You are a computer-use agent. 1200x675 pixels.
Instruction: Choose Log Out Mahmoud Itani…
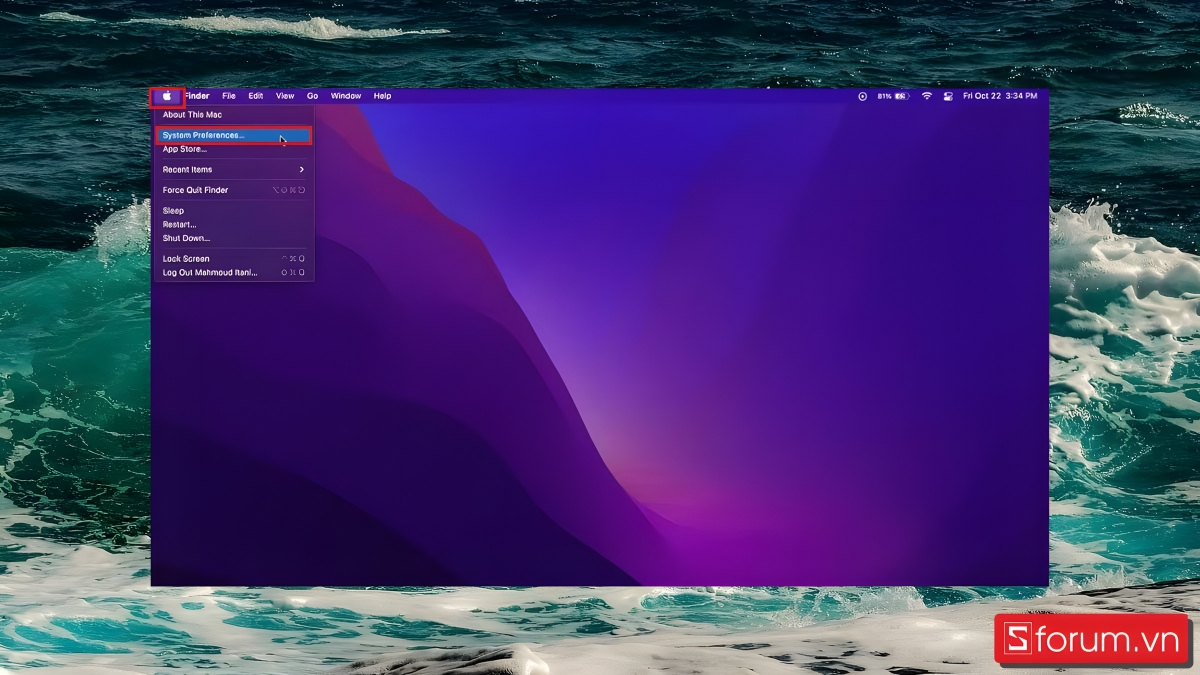(x=233, y=272)
